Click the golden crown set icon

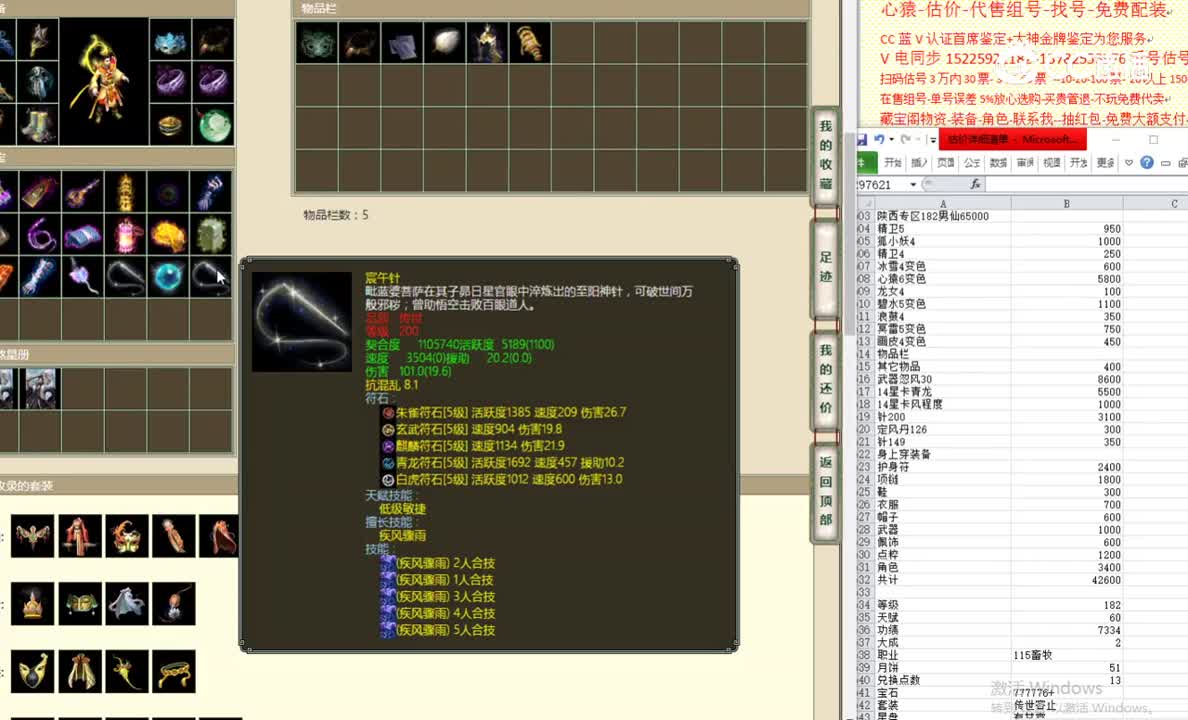click(x=33, y=603)
